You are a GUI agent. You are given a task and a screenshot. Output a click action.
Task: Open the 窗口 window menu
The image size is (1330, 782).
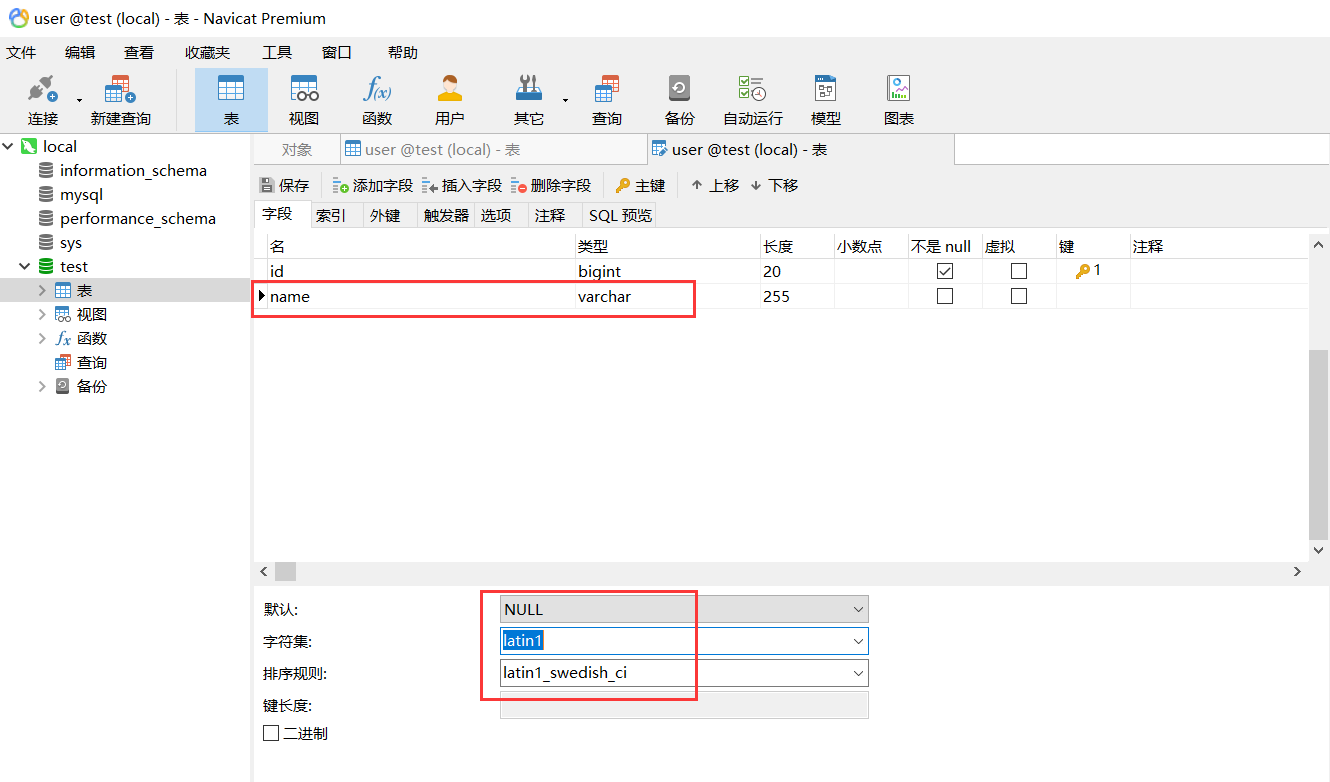pyautogui.click(x=337, y=52)
